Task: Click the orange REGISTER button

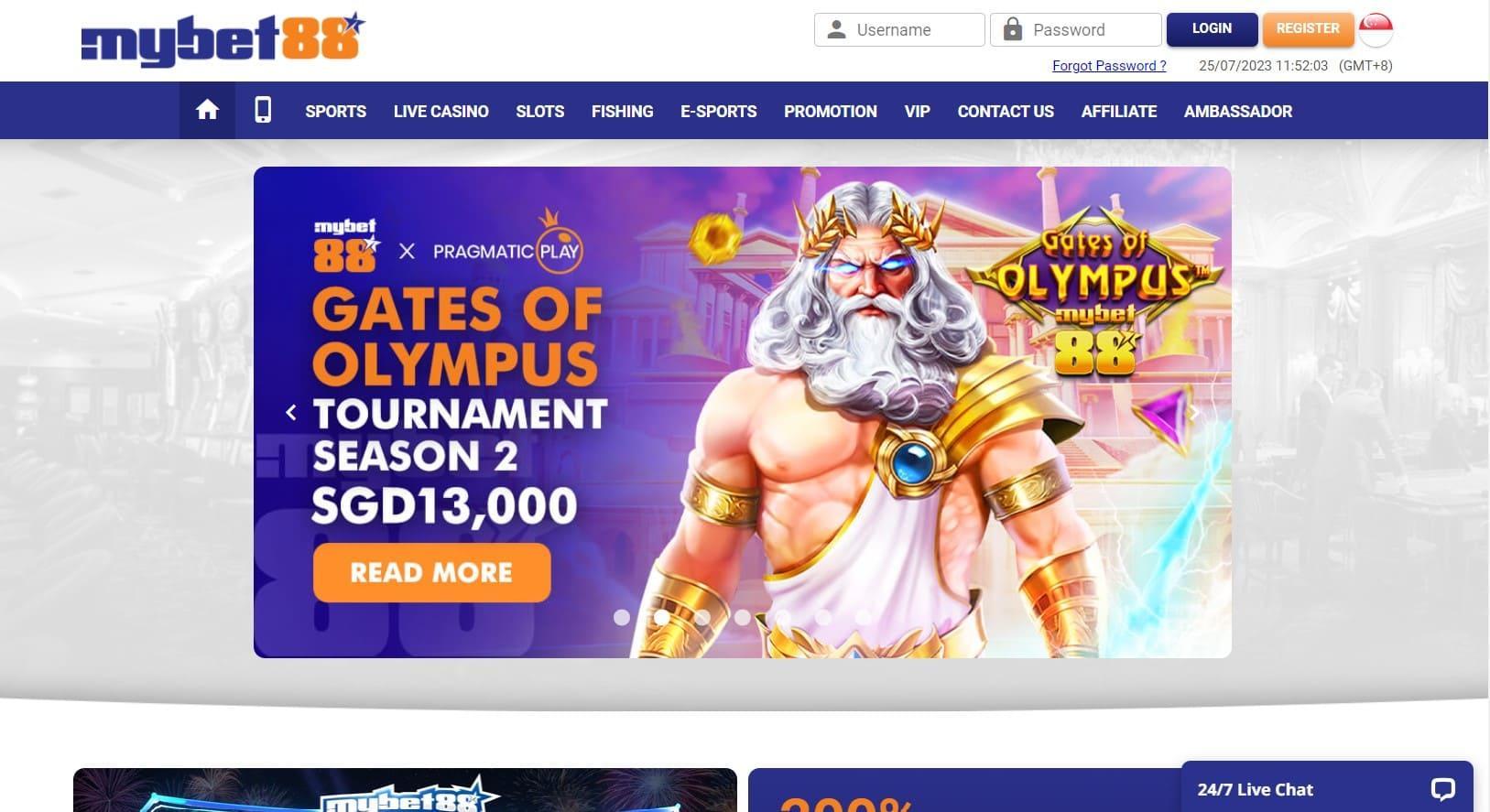Action: (1308, 29)
